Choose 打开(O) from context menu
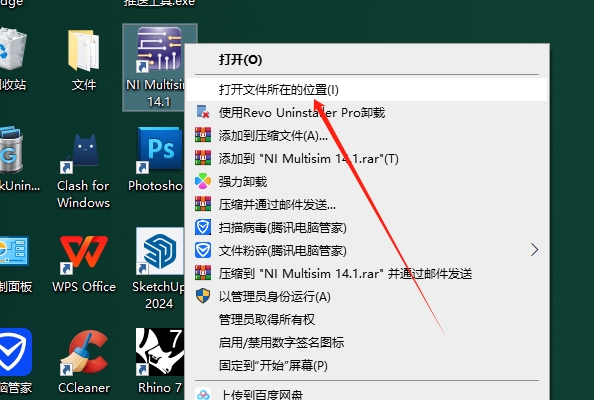The height and width of the screenshot is (400, 594). click(x=367, y=59)
